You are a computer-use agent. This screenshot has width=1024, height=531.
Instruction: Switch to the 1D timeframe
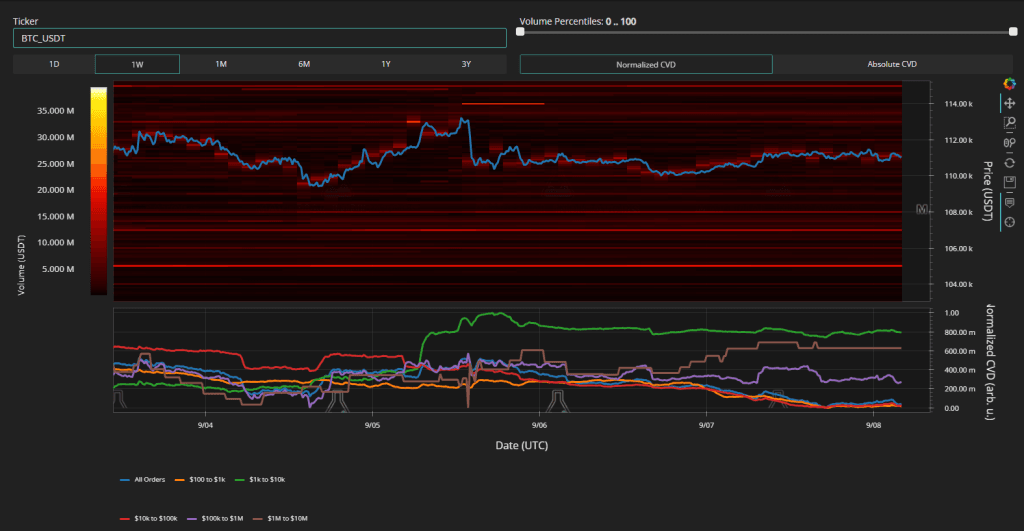coord(54,64)
